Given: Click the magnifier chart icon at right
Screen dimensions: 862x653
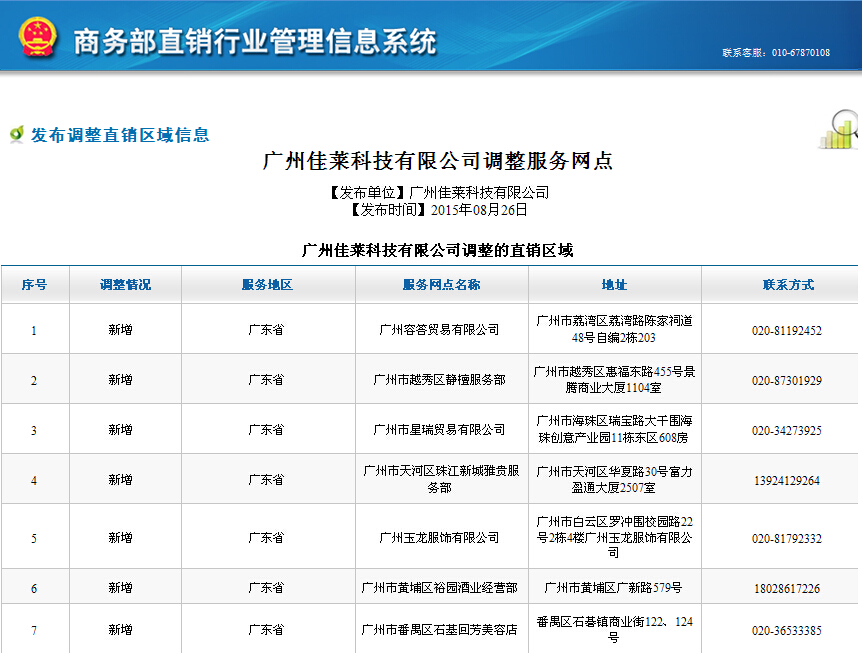Looking at the screenshot, I should [x=838, y=129].
